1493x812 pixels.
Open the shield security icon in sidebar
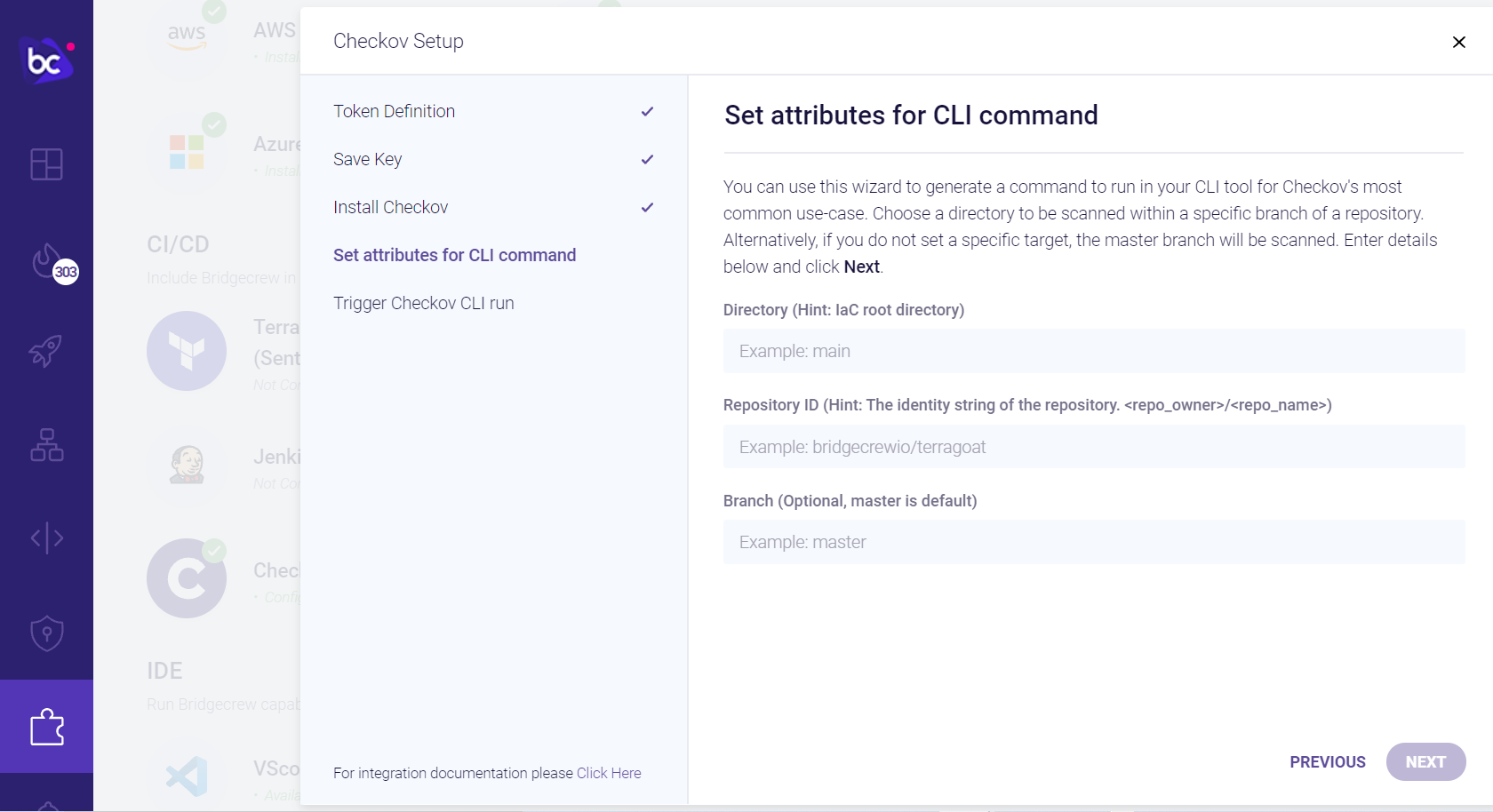click(x=46, y=633)
